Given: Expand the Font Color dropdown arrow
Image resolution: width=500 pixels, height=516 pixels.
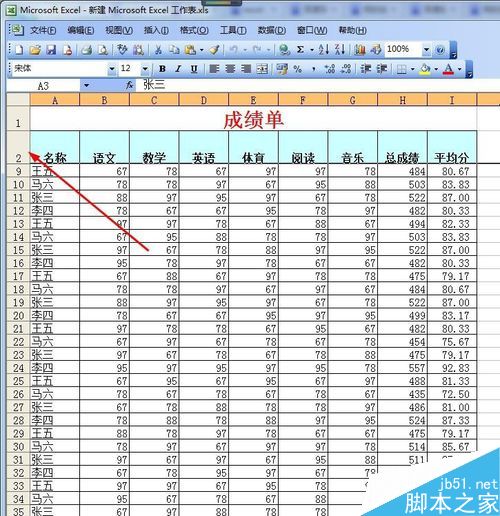Looking at the screenshot, I should click(x=459, y=69).
